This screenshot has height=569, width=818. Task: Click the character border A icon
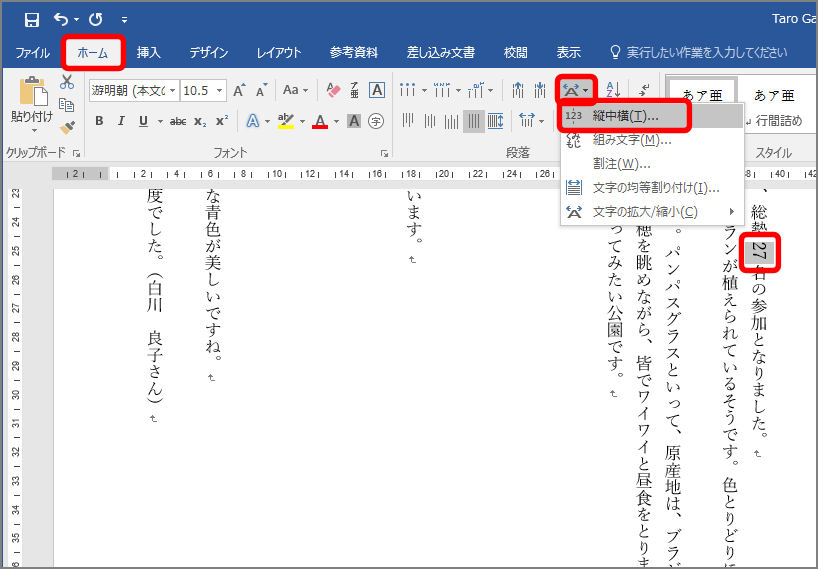pyautogui.click(x=377, y=90)
